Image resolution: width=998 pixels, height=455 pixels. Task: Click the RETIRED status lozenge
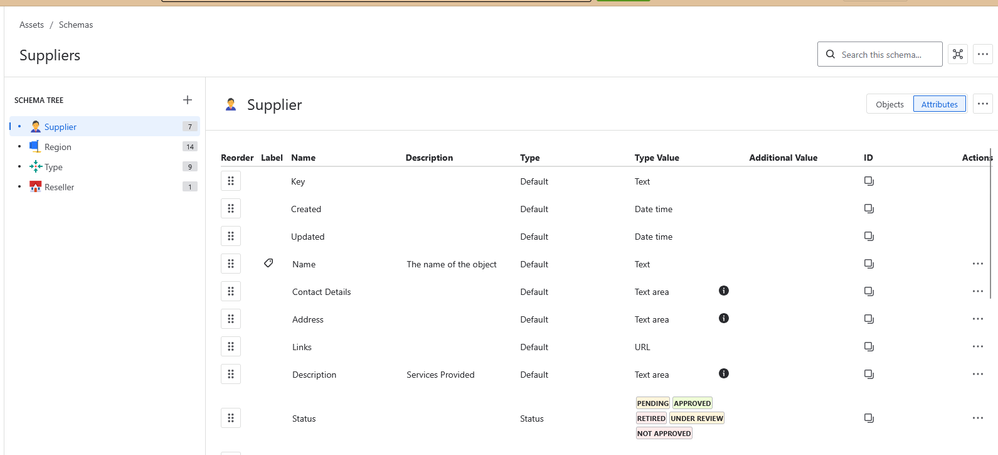(x=650, y=419)
